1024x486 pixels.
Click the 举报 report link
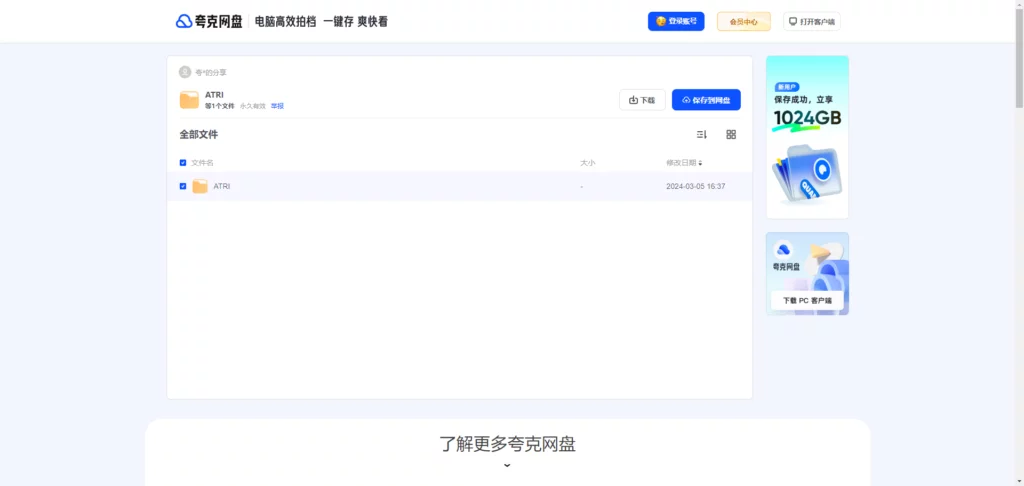pos(278,106)
